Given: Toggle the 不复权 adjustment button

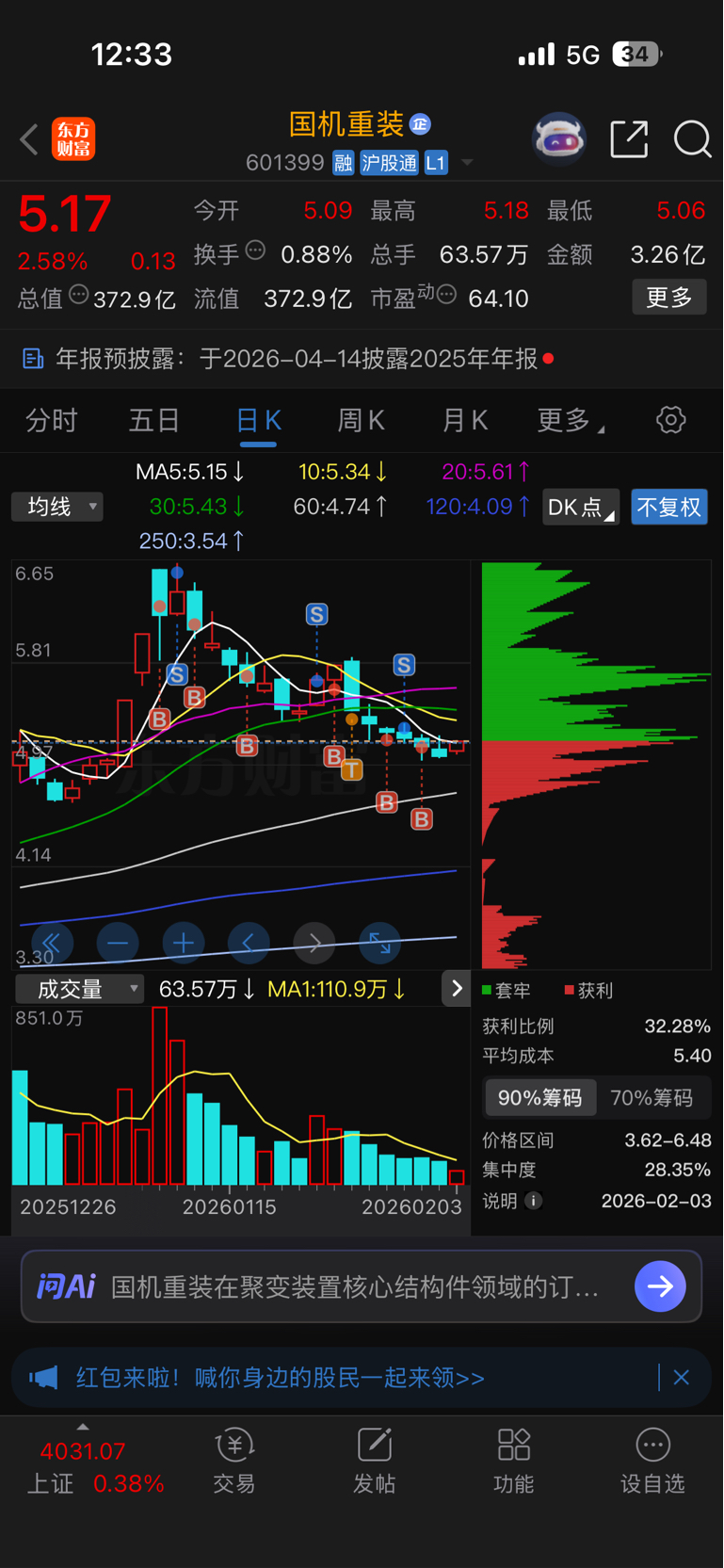Looking at the screenshot, I should coord(669,508).
